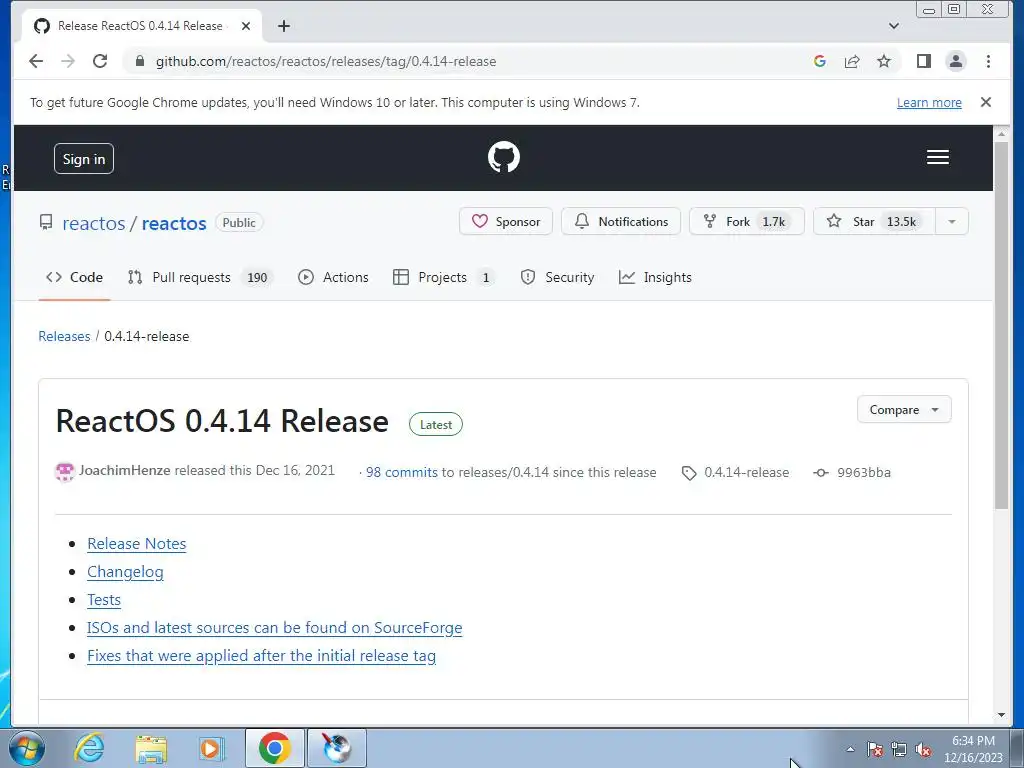Open the Pull requests tab
Image resolution: width=1024 pixels, height=768 pixels.
click(x=200, y=278)
